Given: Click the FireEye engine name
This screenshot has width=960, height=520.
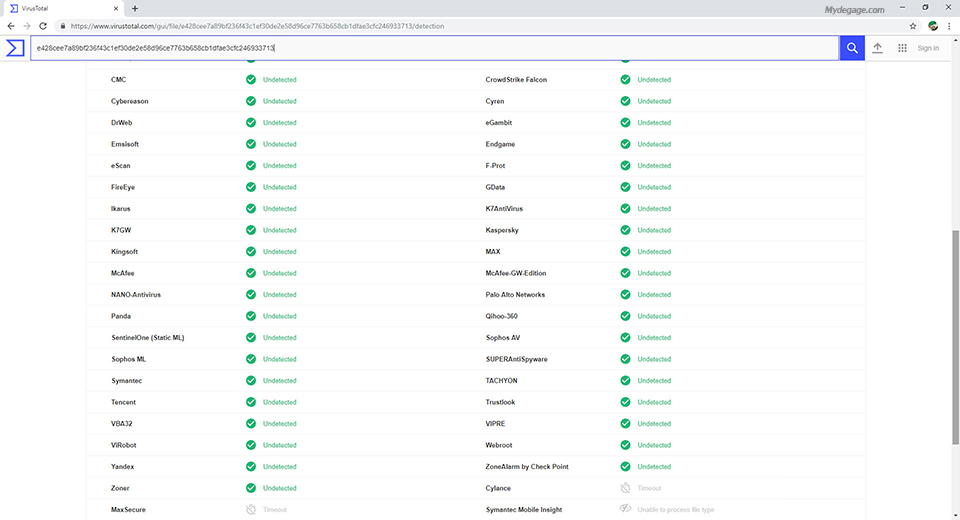Looking at the screenshot, I should click(123, 187).
